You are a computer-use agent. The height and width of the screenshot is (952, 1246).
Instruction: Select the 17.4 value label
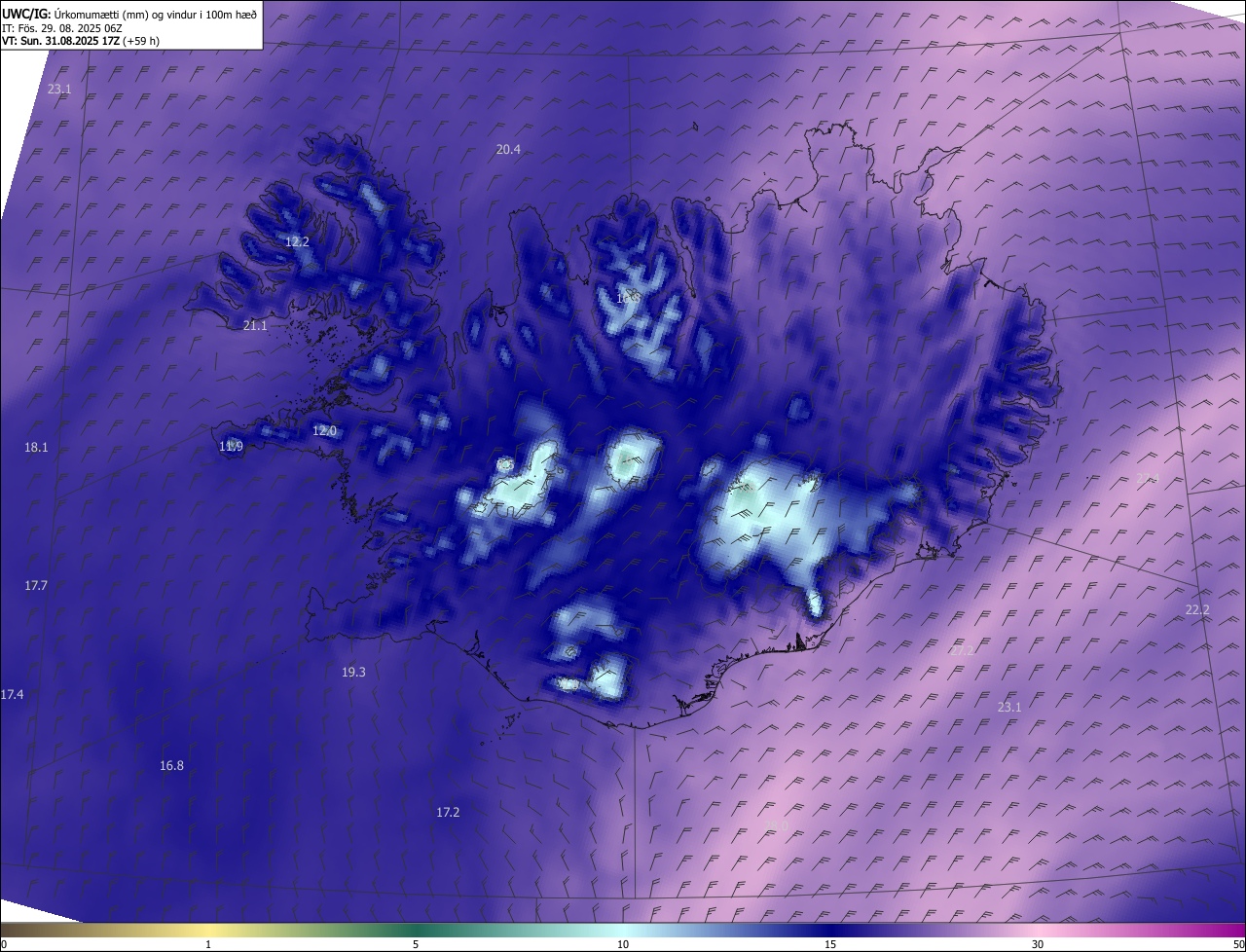coord(12,694)
